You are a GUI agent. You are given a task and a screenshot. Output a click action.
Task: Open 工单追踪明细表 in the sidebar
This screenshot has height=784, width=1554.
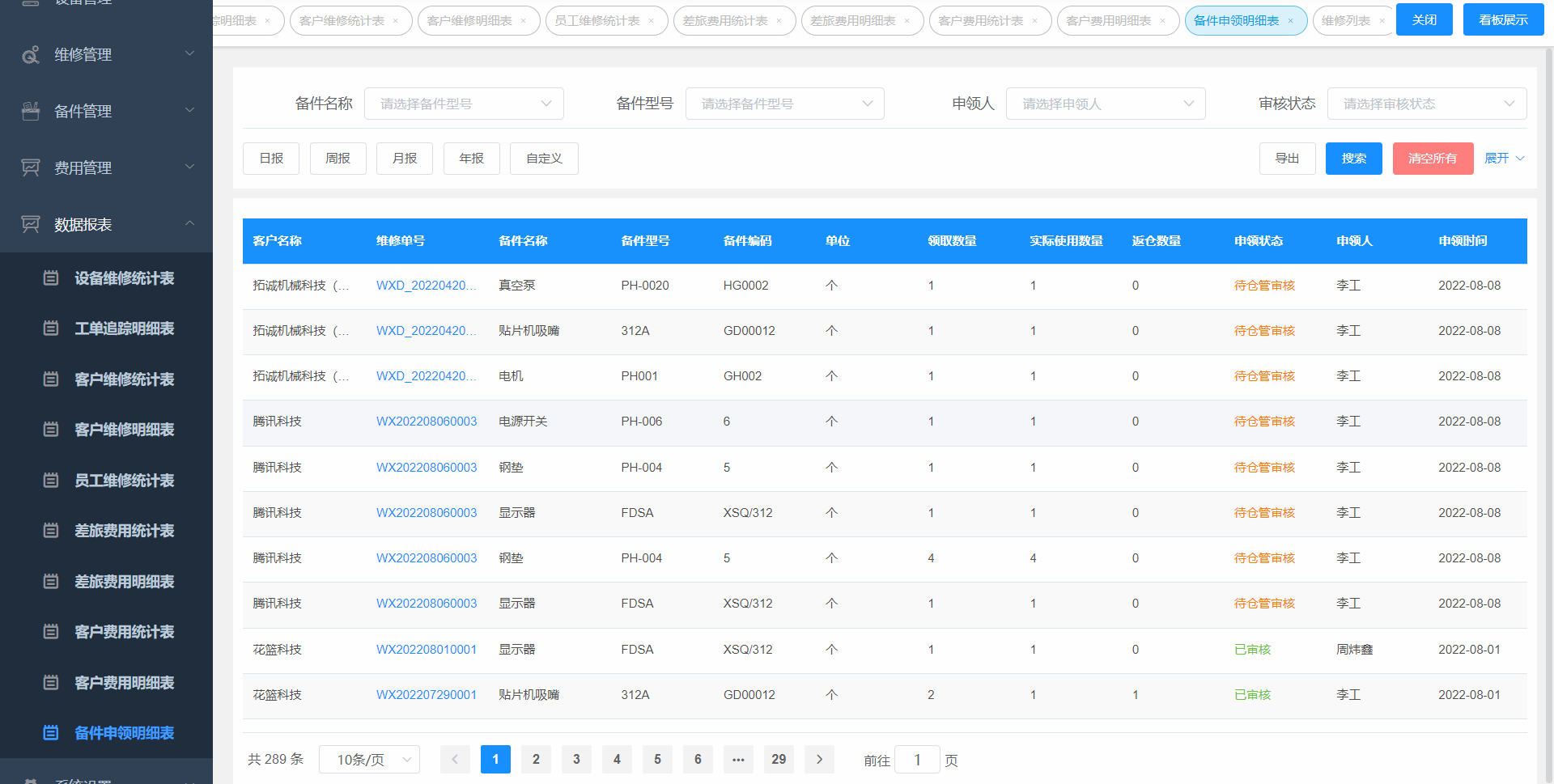coord(125,328)
